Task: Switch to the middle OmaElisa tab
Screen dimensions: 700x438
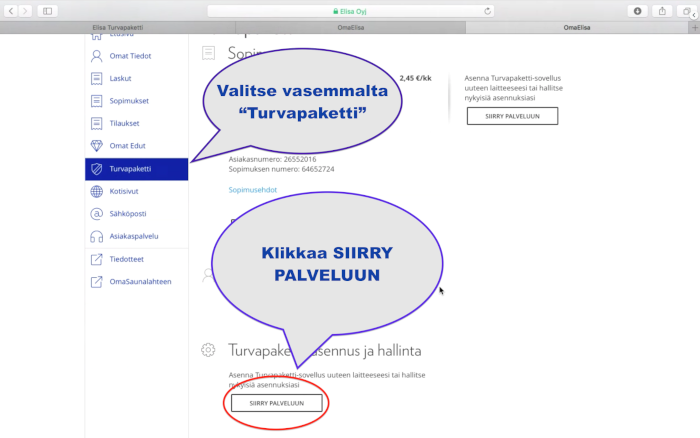Action: (349, 28)
